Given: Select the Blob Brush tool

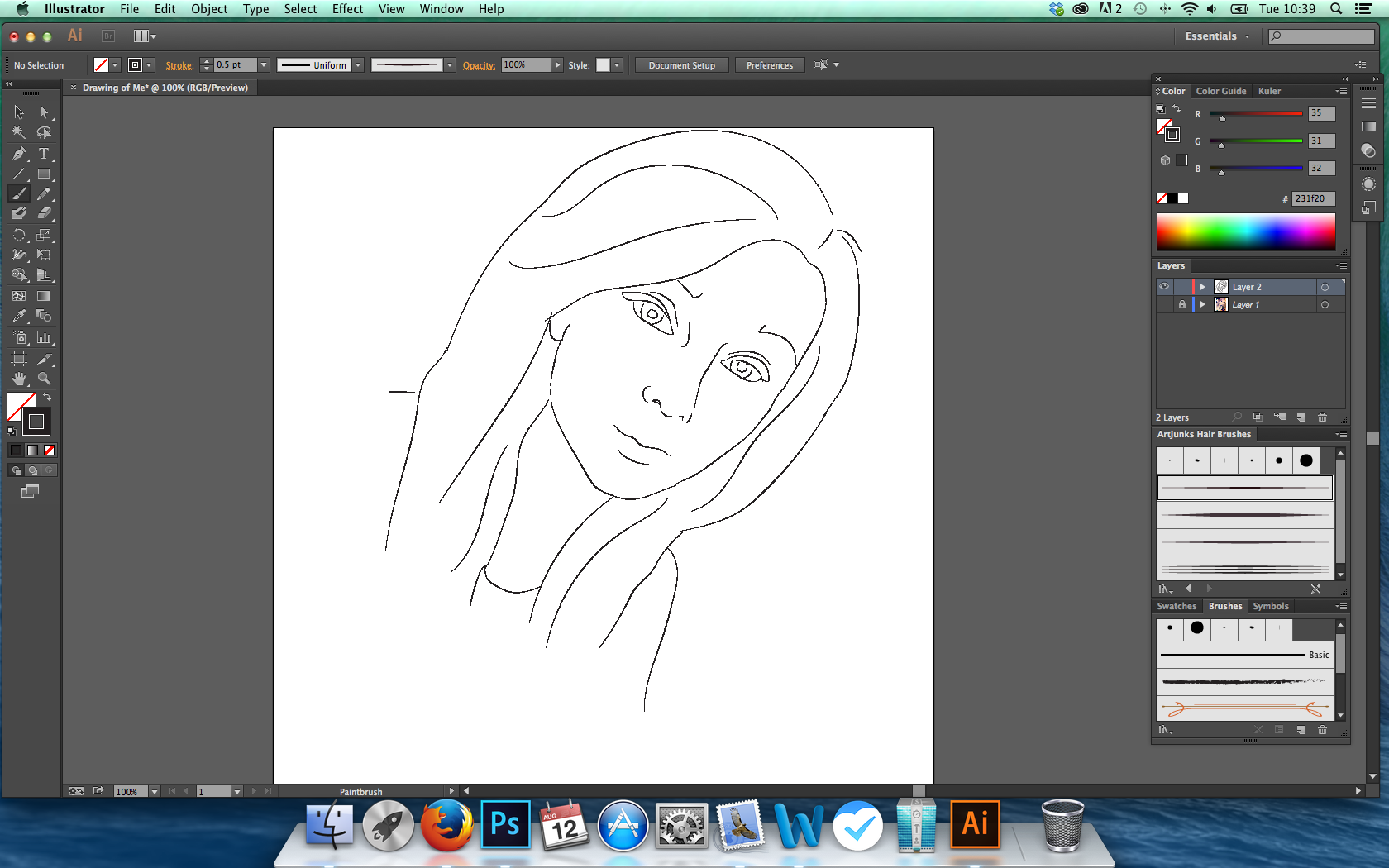Looking at the screenshot, I should pyautogui.click(x=19, y=213).
